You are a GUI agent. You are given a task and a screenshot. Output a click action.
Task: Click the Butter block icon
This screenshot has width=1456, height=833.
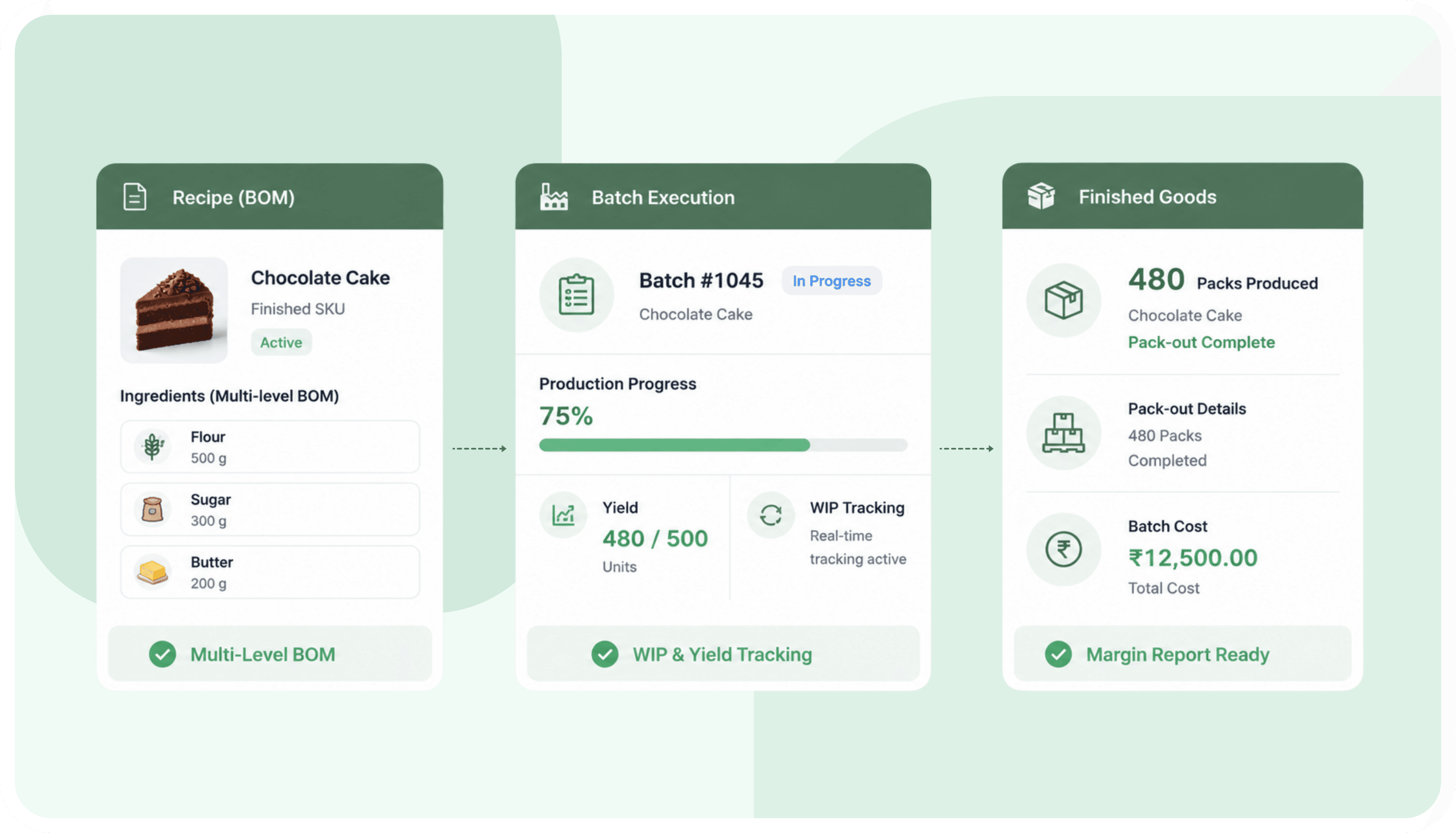click(x=152, y=572)
